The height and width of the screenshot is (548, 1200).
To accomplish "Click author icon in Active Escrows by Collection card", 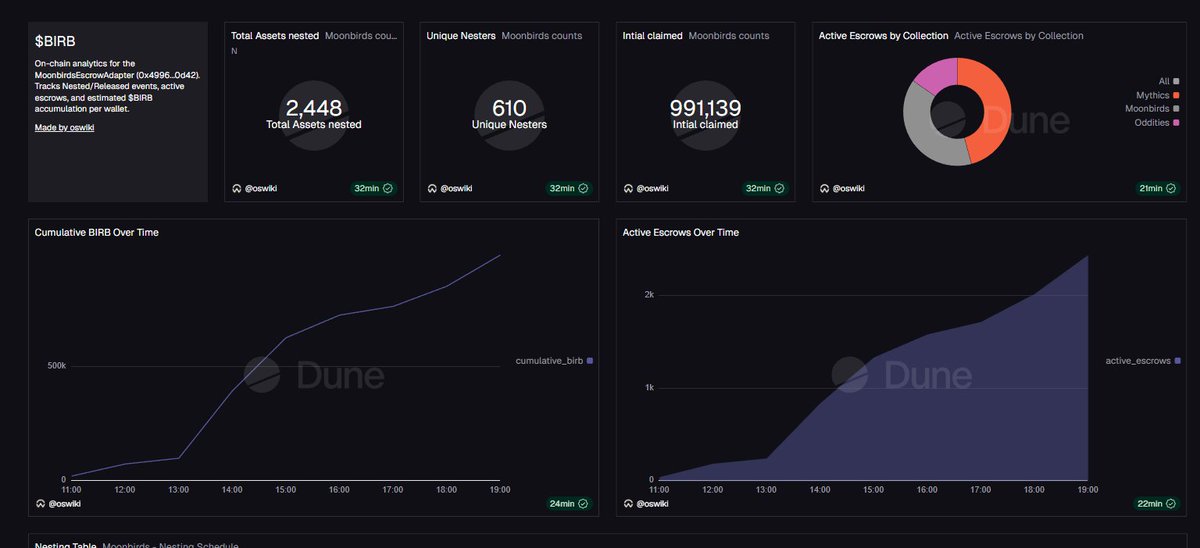I will 824,188.
